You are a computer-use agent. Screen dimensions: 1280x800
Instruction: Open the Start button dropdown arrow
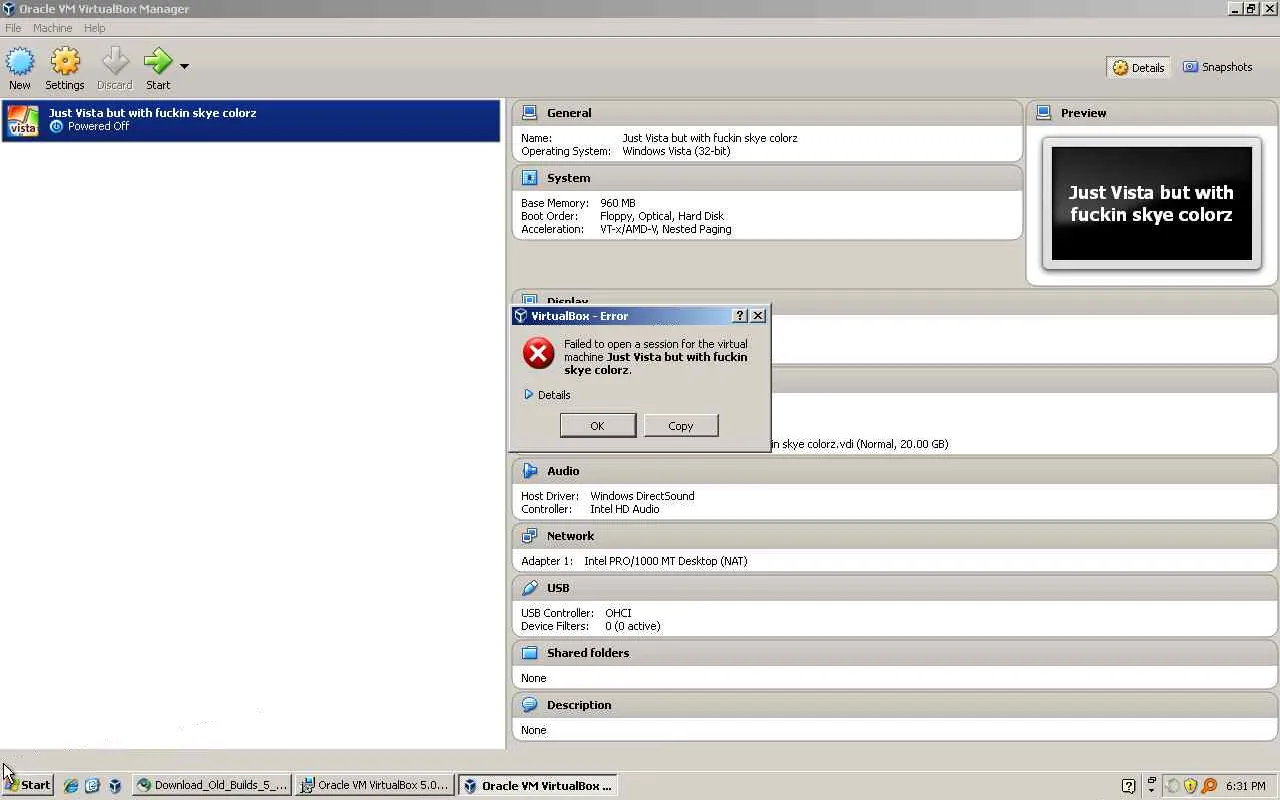tap(184, 66)
